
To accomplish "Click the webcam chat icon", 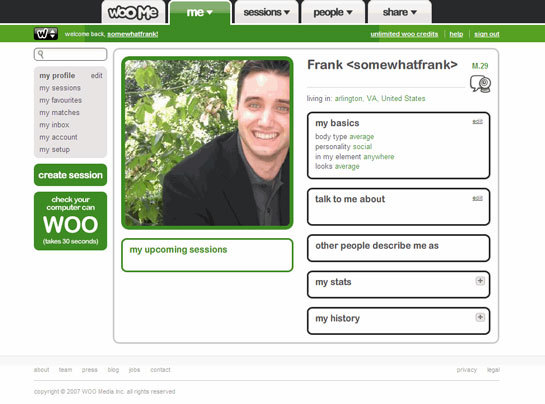I will tap(480, 84).
